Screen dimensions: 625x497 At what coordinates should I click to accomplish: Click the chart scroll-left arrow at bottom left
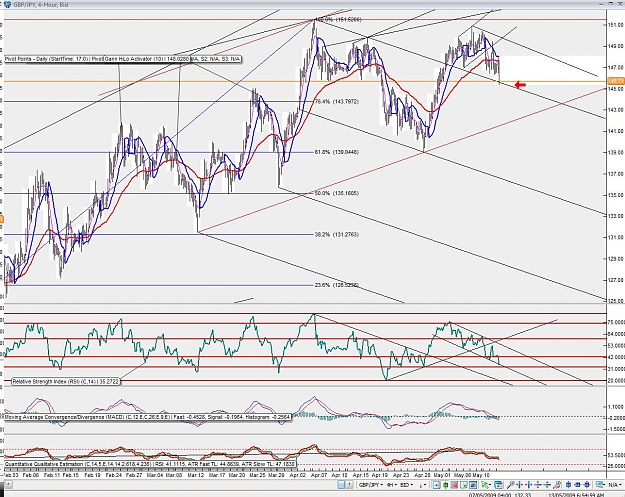8,485
